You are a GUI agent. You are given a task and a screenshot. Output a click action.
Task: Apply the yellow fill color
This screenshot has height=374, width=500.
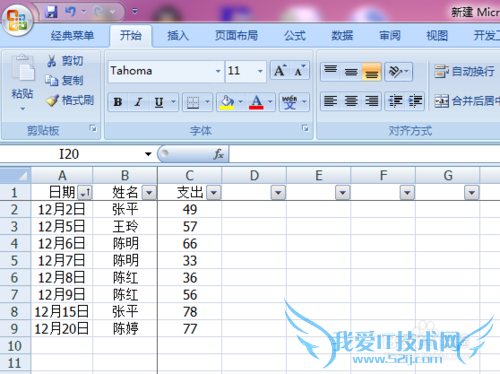[x=227, y=102]
